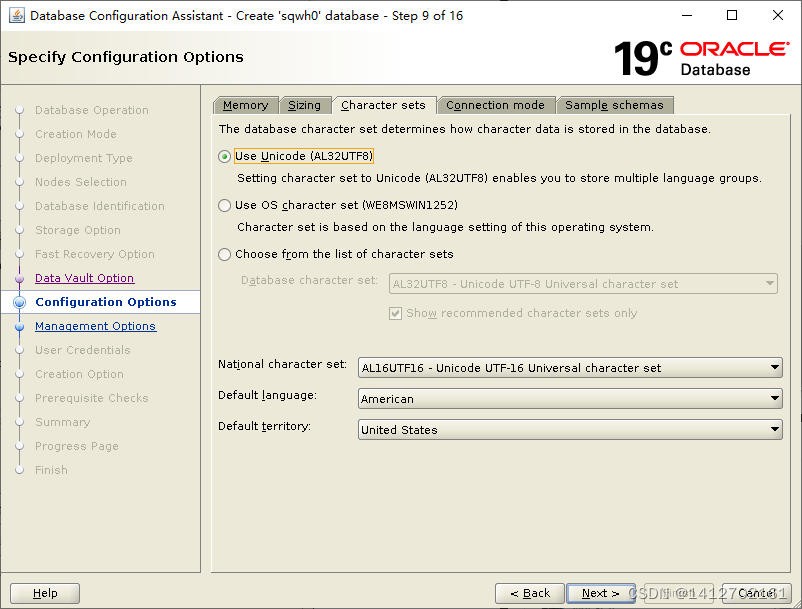Click the Creation Mode step
This screenshot has height=609, width=802.
[x=76, y=134]
